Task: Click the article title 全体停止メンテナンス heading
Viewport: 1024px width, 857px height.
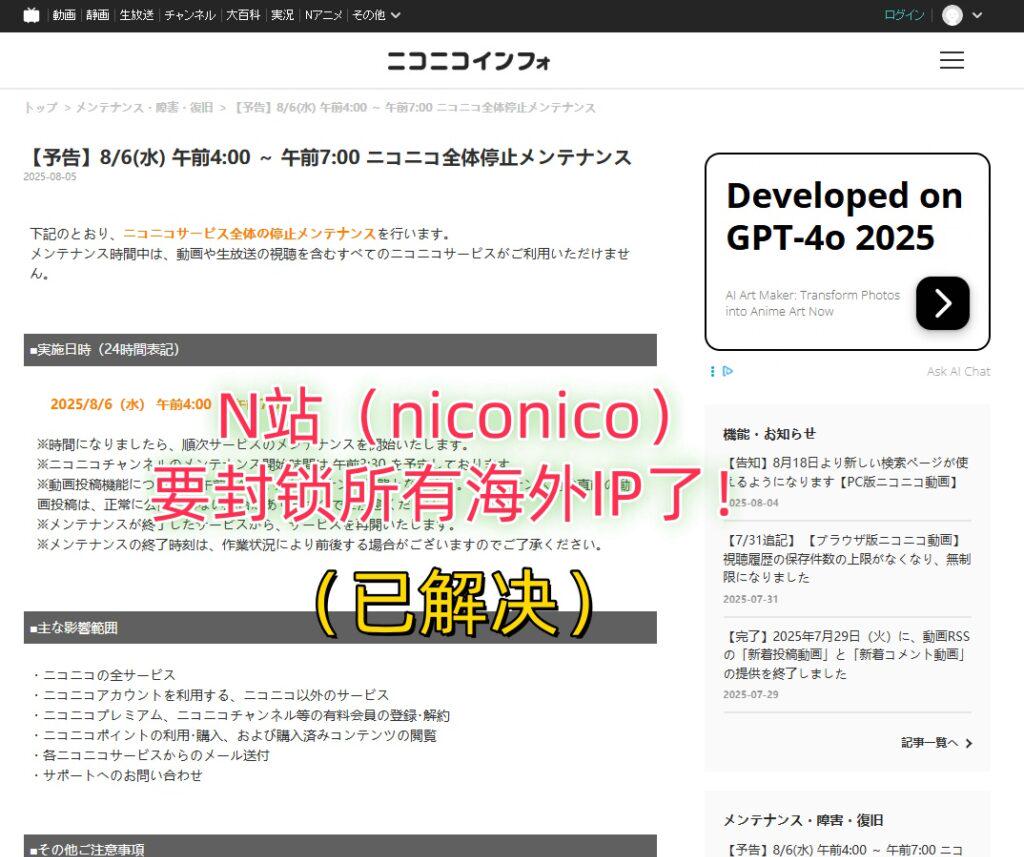Action: tap(328, 157)
